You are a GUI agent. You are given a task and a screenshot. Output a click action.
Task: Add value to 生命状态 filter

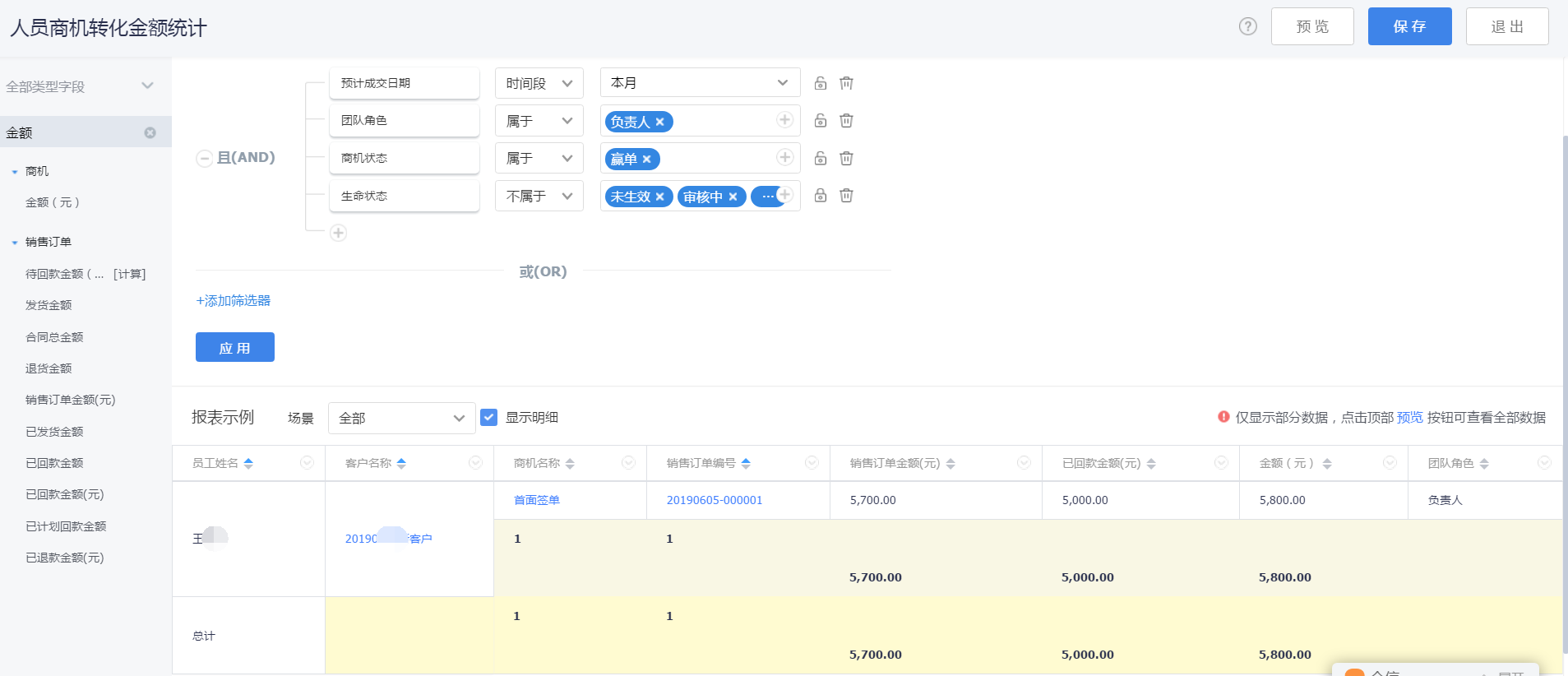784,195
